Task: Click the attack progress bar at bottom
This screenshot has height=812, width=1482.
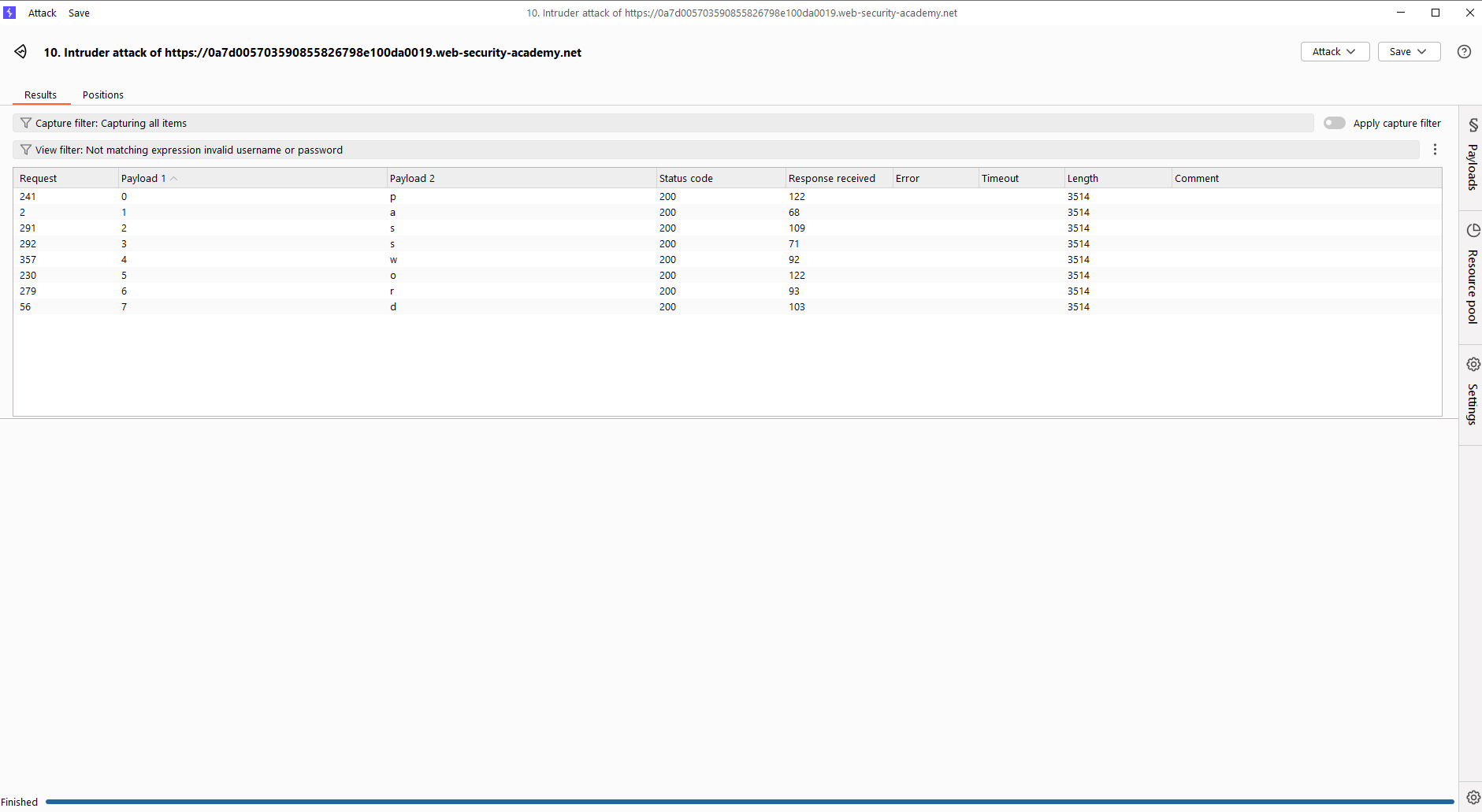Action: pos(748,802)
